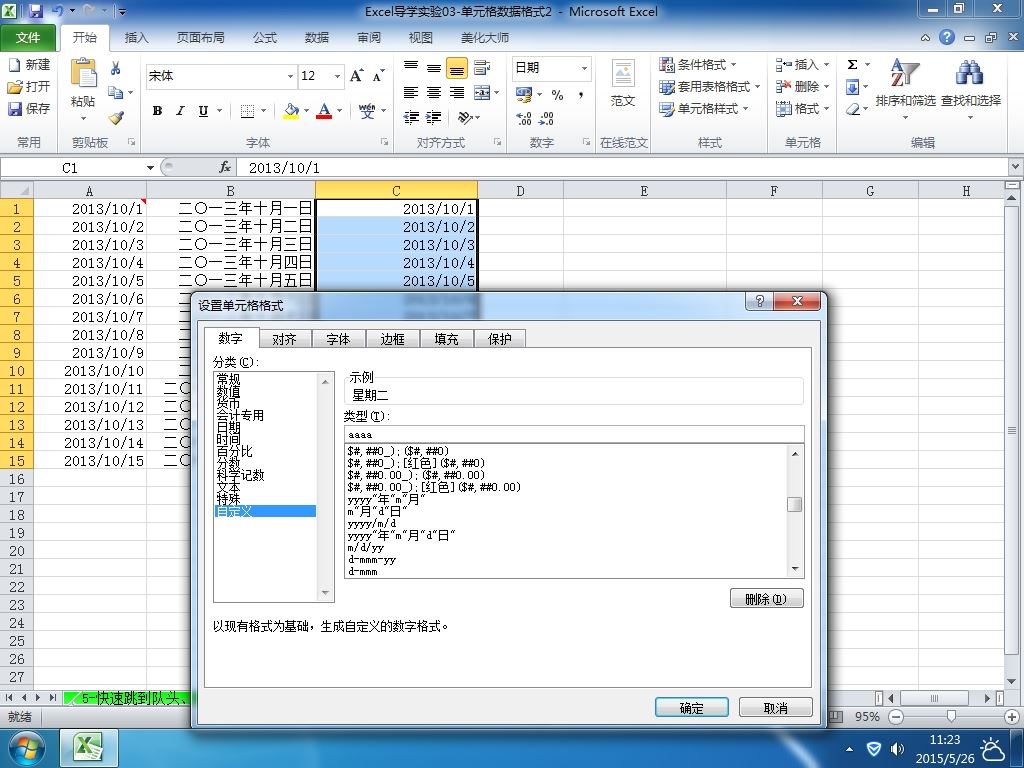1024x768 pixels.
Task: Click the Wrap Text icon
Action: pos(482,67)
